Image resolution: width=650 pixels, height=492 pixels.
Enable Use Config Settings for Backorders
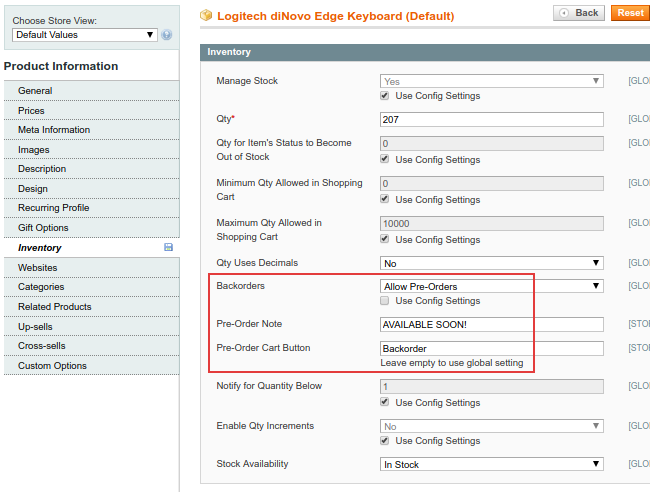point(385,301)
